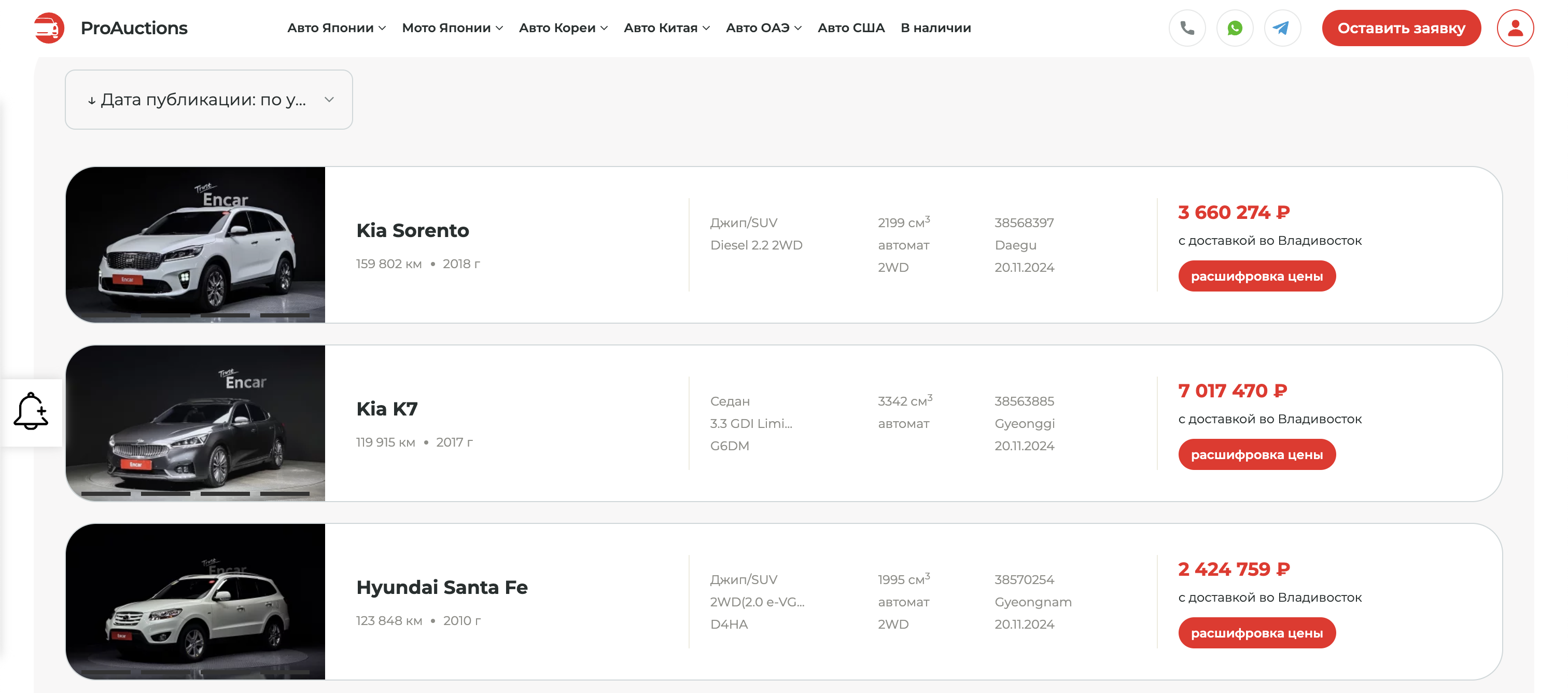Click the 2WD(2.0 e-VG... trim text
The height and width of the screenshot is (693, 1568).
point(757,602)
